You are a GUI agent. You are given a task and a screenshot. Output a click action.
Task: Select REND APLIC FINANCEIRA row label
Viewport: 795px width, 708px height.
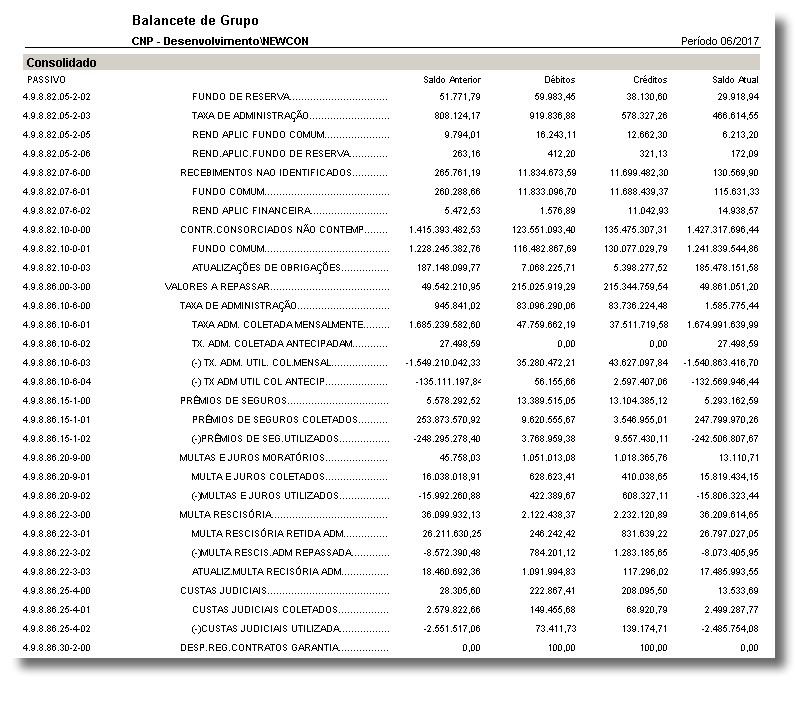click(x=251, y=210)
